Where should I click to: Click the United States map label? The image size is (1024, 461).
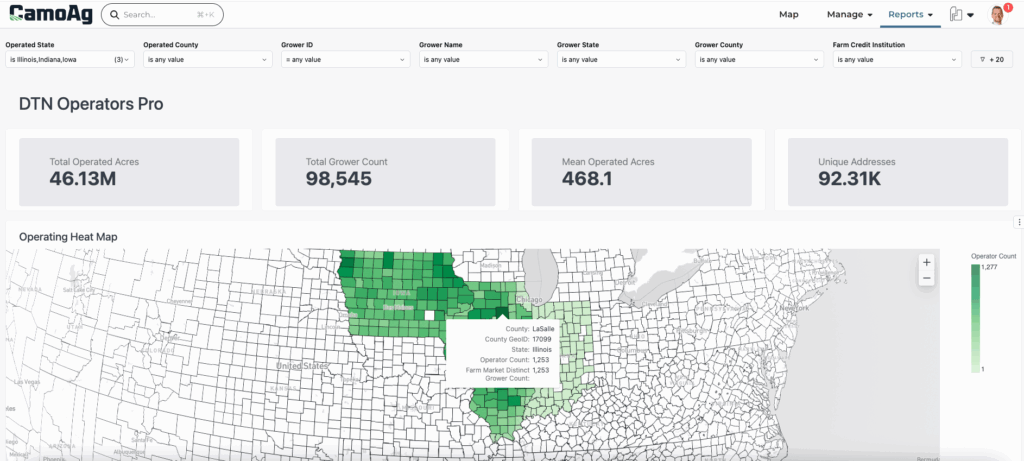(301, 366)
